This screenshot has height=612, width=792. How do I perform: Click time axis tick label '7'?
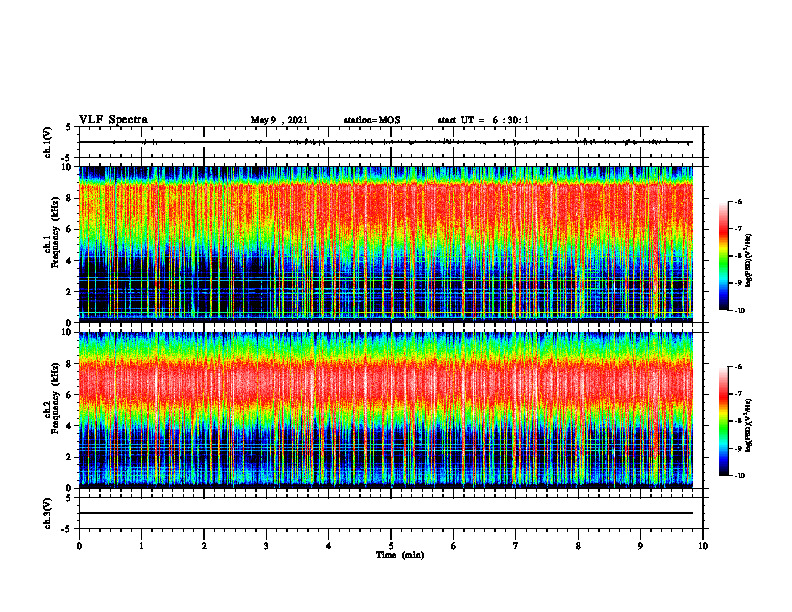click(x=516, y=546)
